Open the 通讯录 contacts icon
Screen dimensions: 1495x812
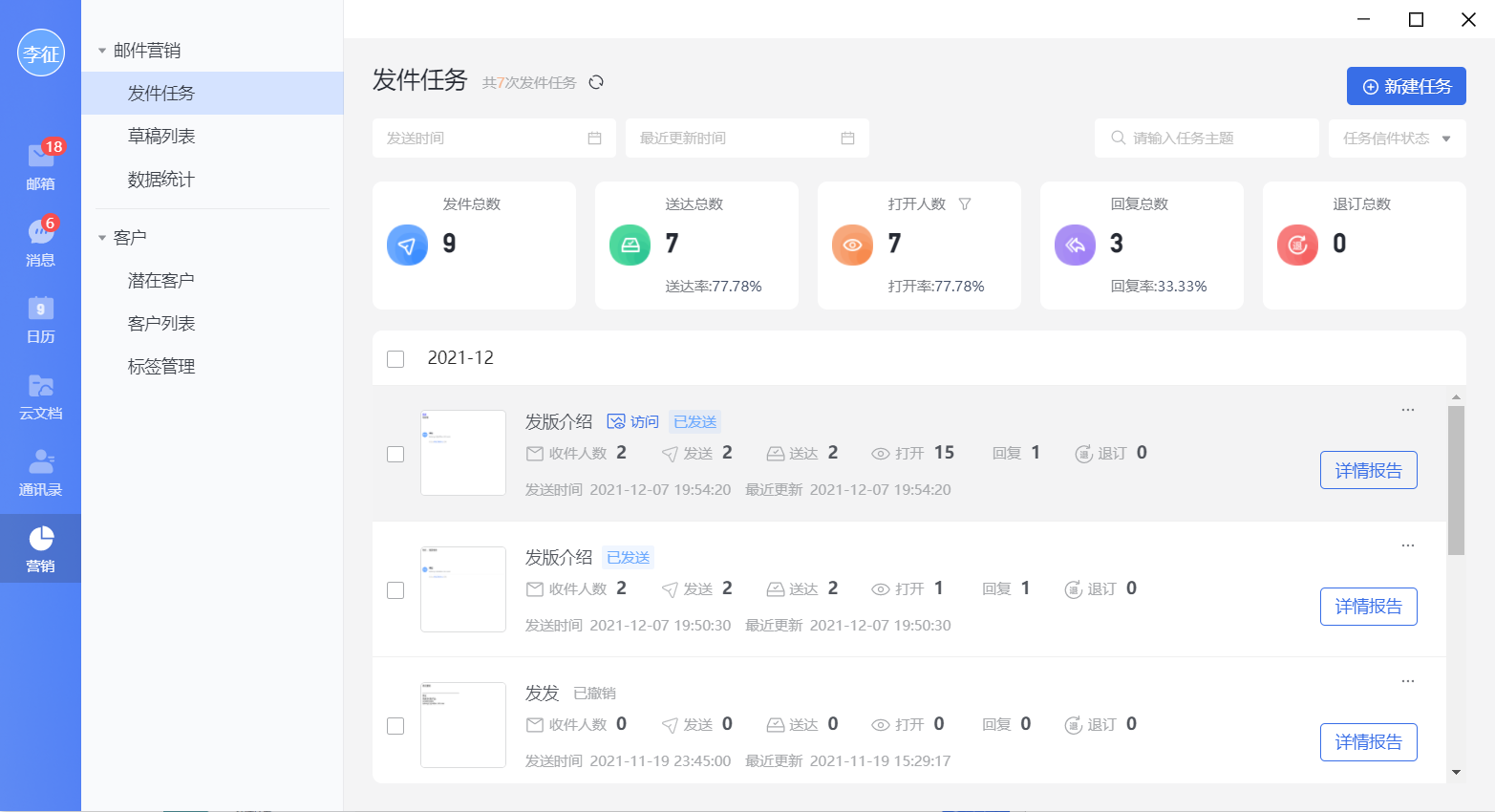tap(40, 470)
